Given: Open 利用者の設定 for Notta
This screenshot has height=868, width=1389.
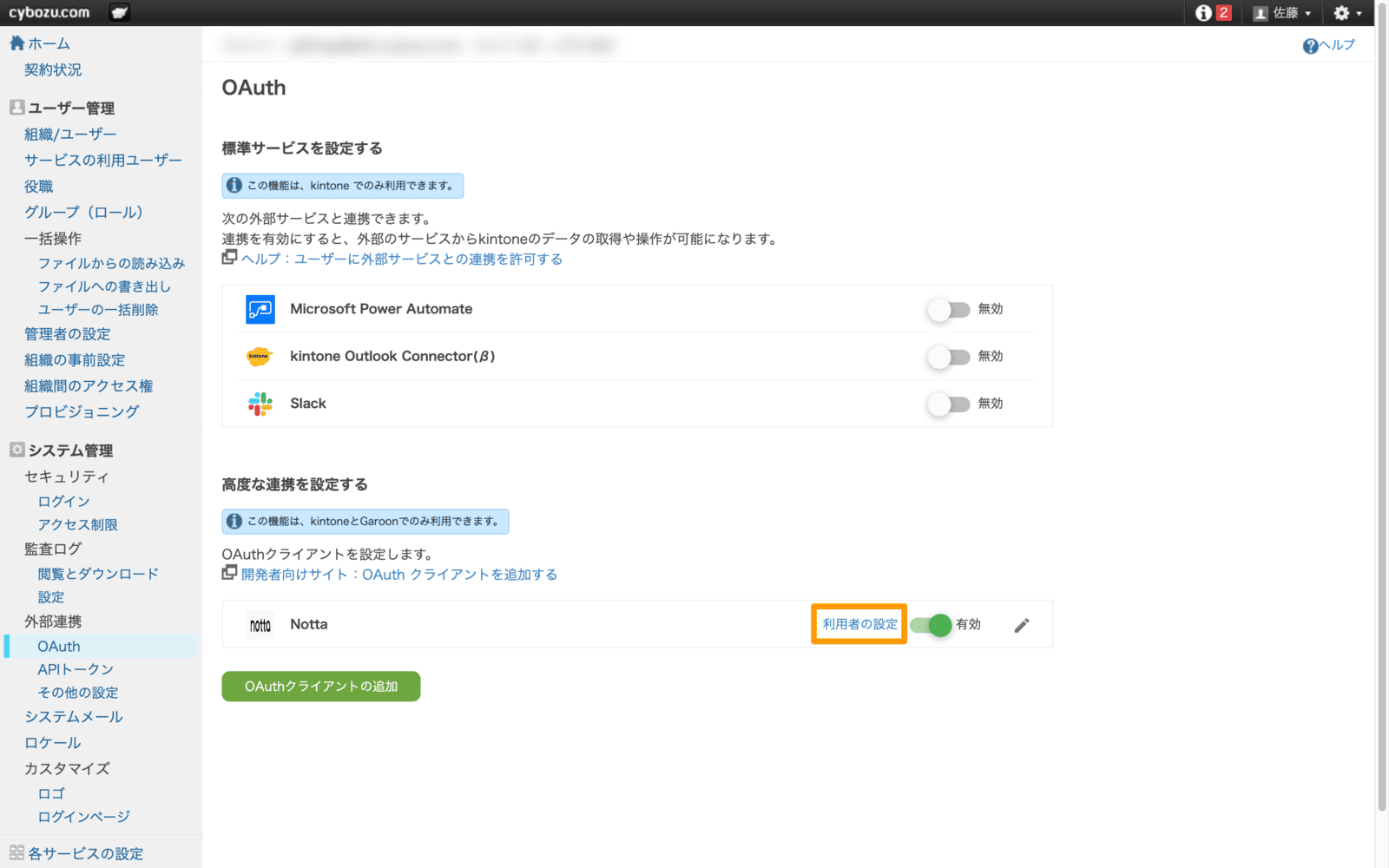Looking at the screenshot, I should coord(860,624).
